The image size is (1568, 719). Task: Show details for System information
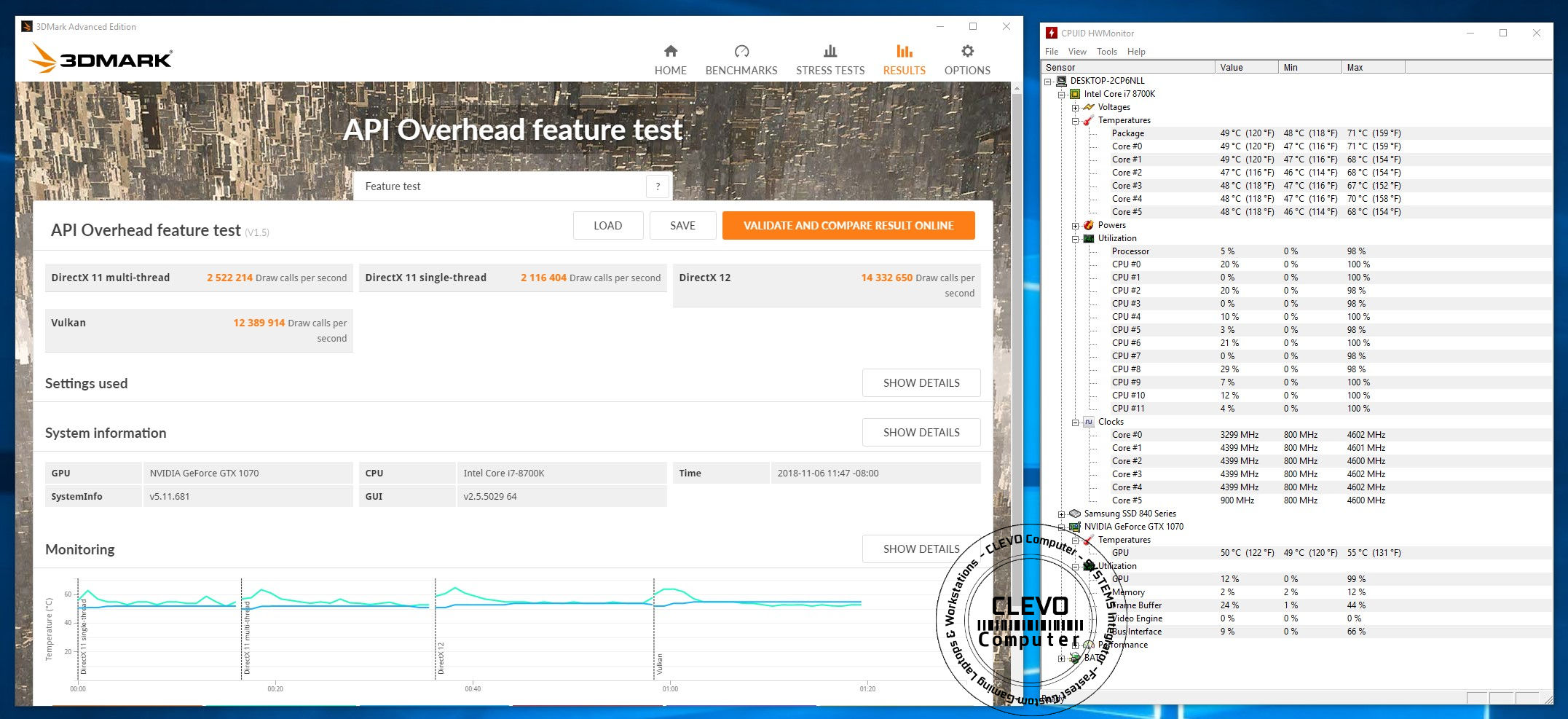[921, 433]
